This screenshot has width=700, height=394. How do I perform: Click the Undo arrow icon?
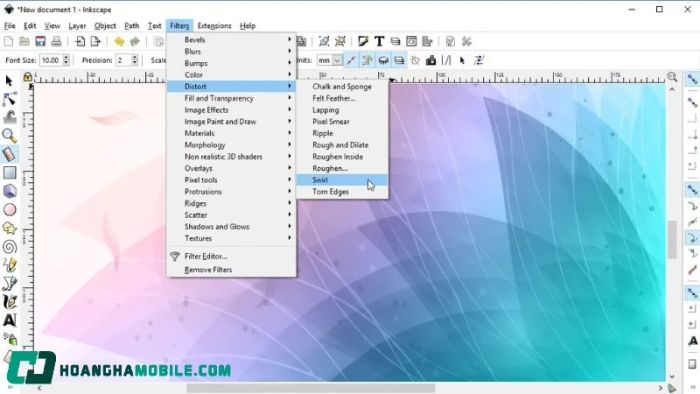pos(119,41)
